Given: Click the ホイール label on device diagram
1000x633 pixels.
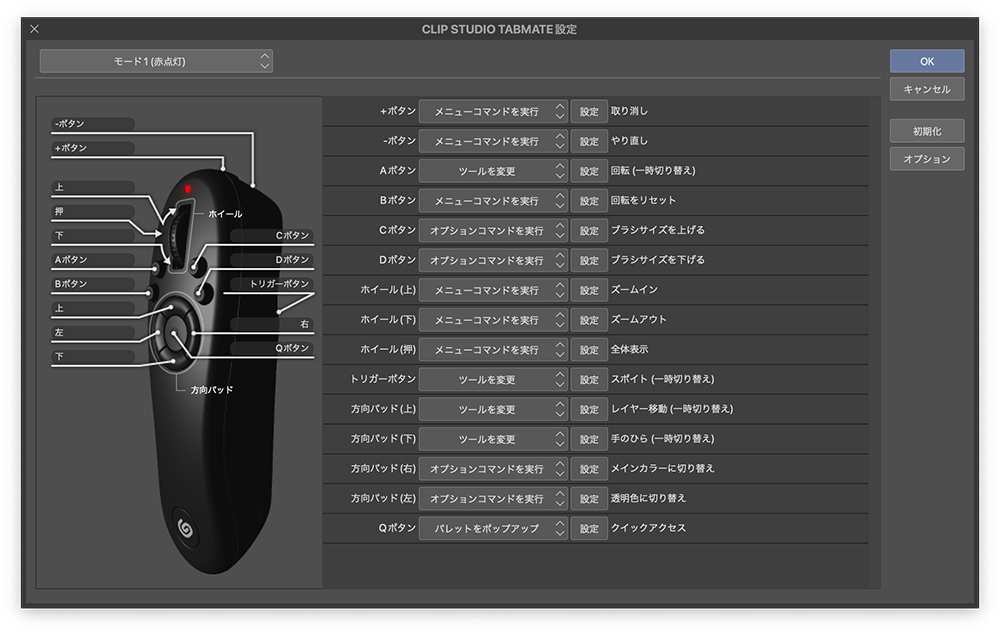Looking at the screenshot, I should coord(225,214).
